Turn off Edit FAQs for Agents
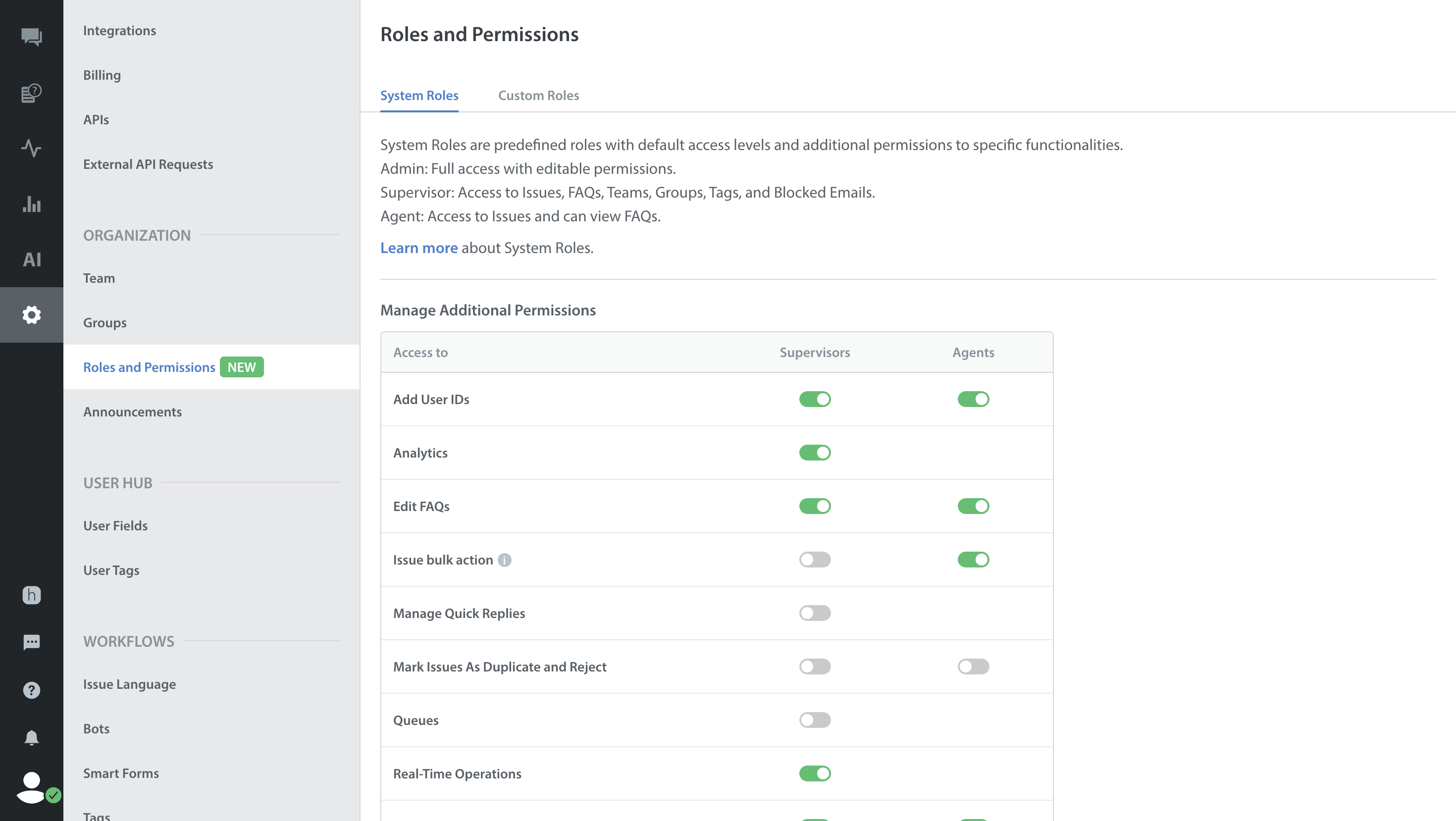The image size is (1456, 821). pos(973,506)
